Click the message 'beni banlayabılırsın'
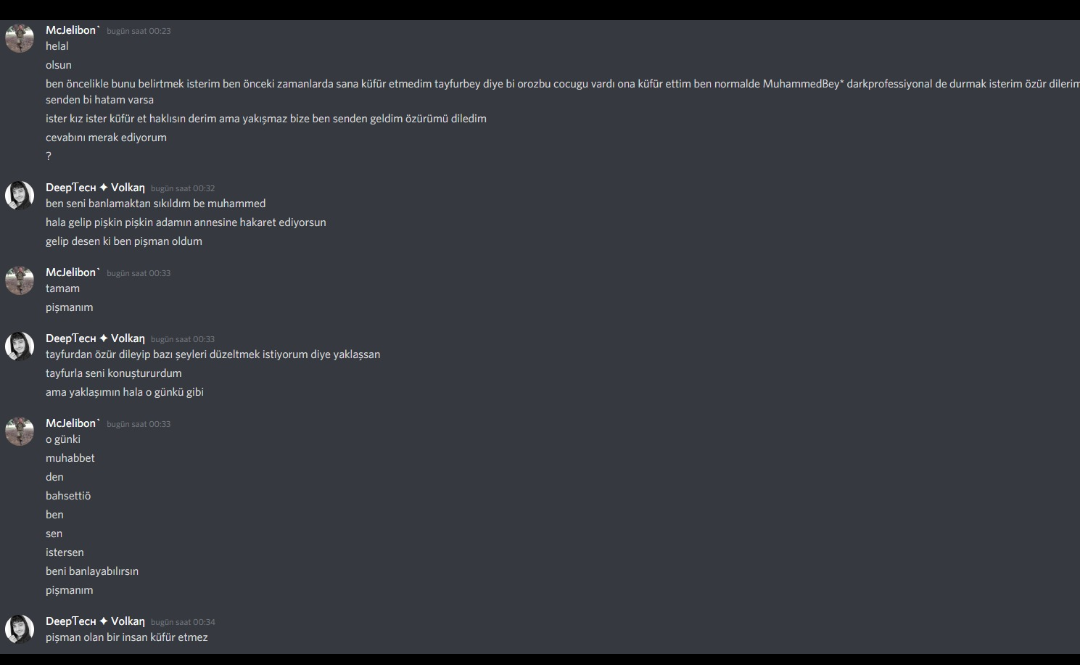1080x665 pixels. pyautogui.click(x=92, y=571)
